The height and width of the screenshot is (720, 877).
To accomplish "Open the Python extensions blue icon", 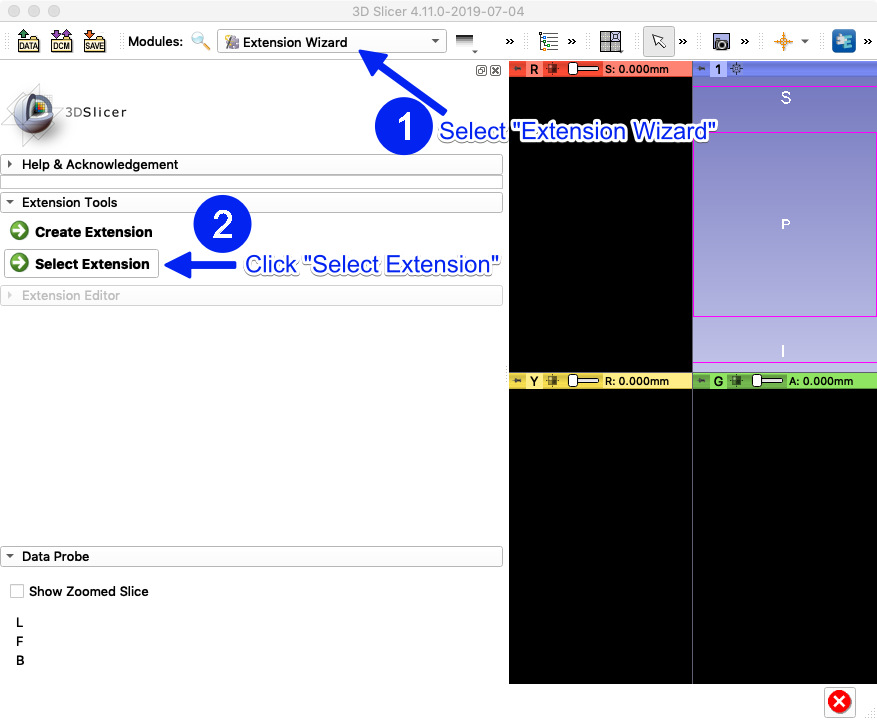I will (843, 41).
